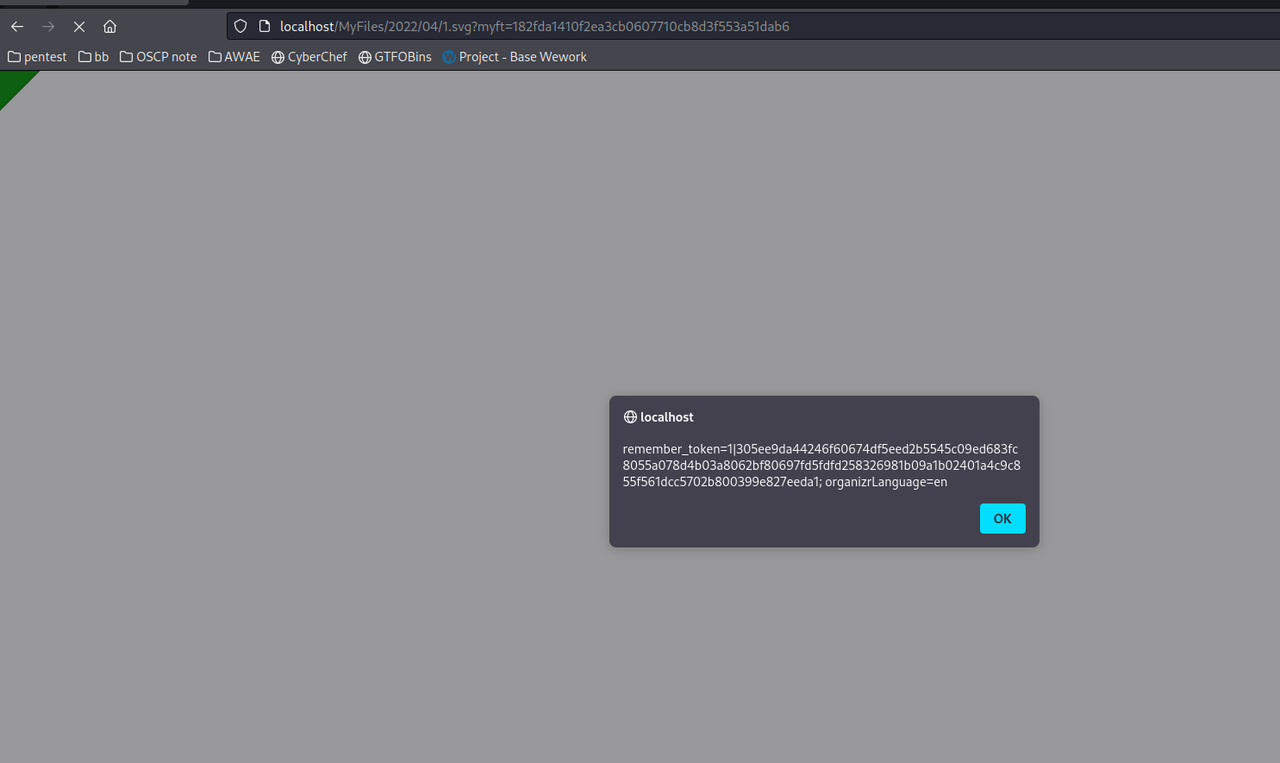Viewport: 1280px width, 763px height.
Task: Click the page info icon in address bar
Action: point(263,26)
